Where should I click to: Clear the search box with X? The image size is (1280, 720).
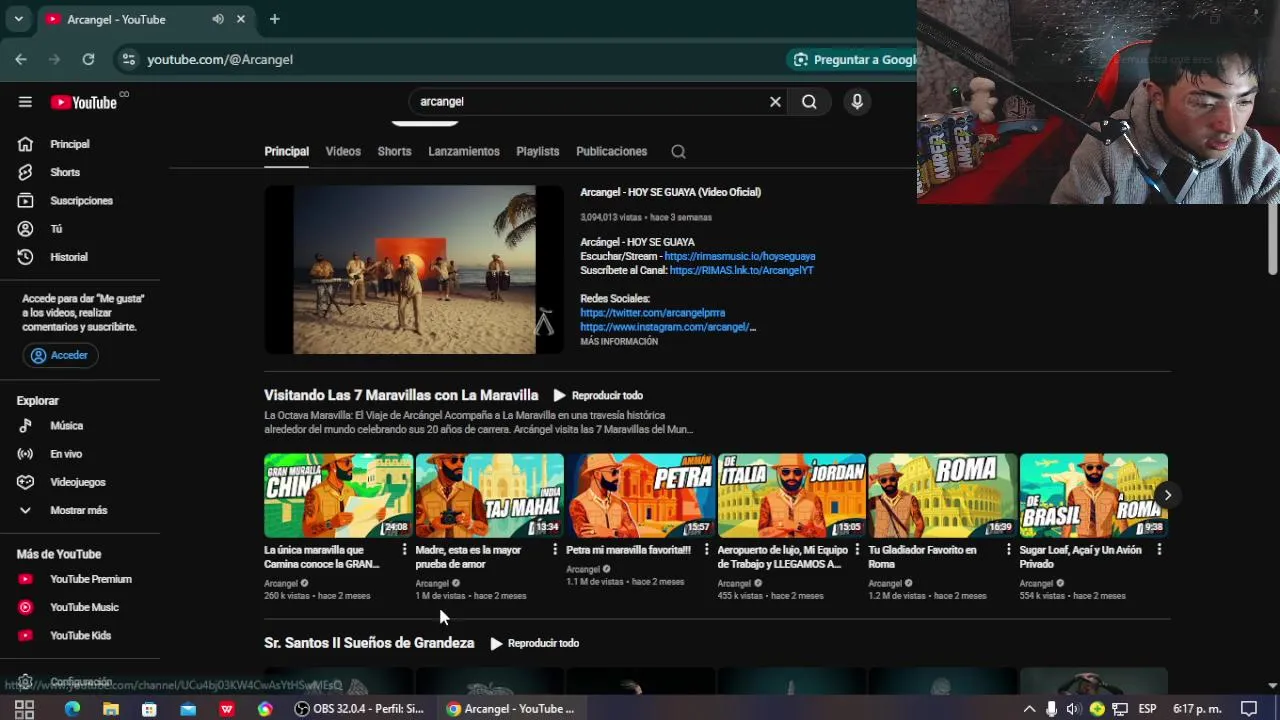pyautogui.click(x=775, y=101)
